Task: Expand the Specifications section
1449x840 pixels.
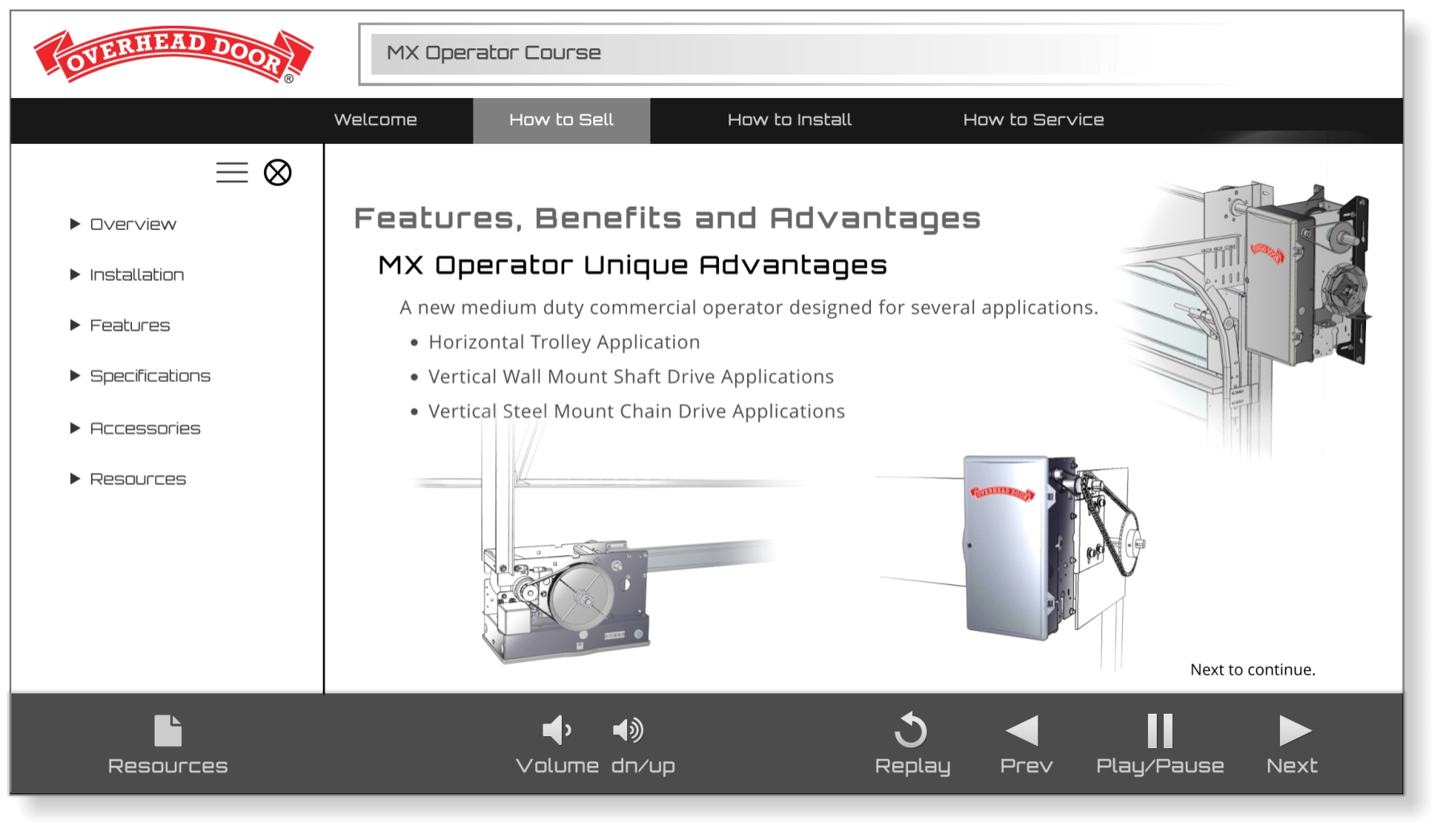Action: [150, 377]
